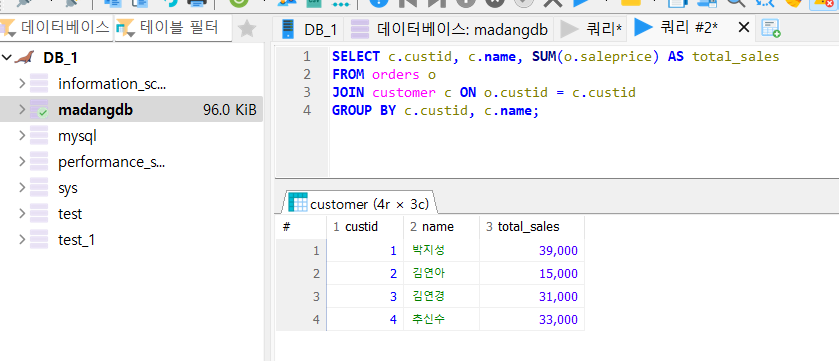This screenshot has height=361, width=839.
Task: Click the gray play icon on 쿼리* tab
Action: (x=570, y=29)
